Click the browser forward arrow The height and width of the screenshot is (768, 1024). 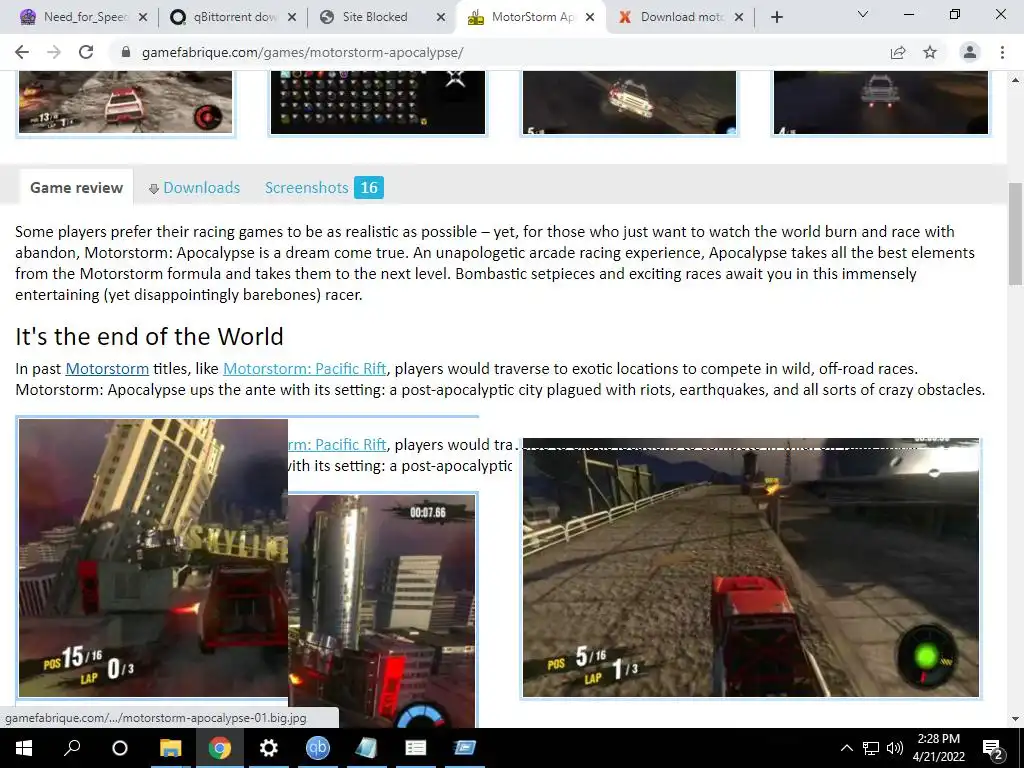tap(54, 52)
